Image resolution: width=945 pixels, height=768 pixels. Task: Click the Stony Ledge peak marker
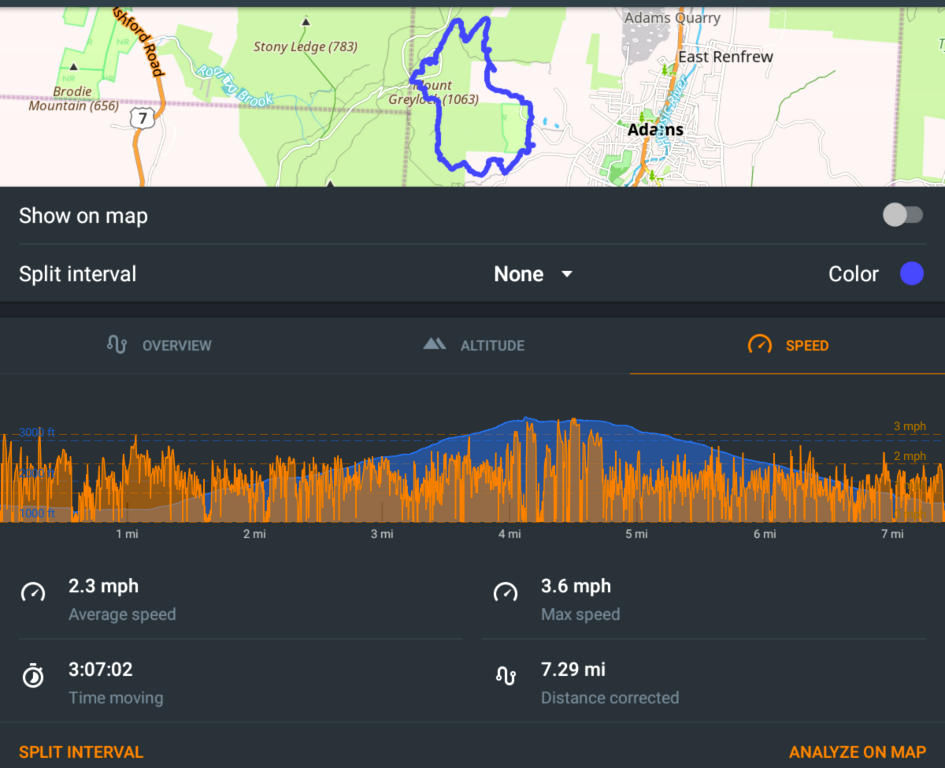305,22
